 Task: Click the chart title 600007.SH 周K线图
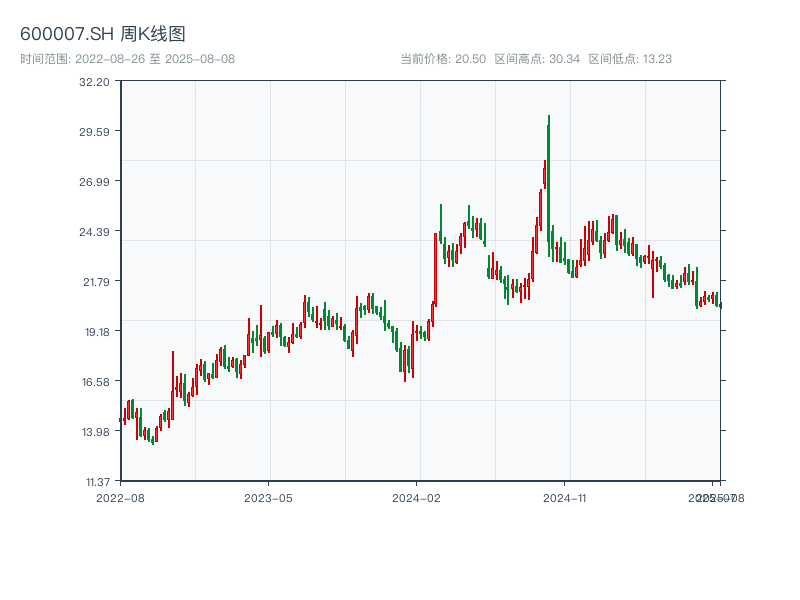click(103, 34)
